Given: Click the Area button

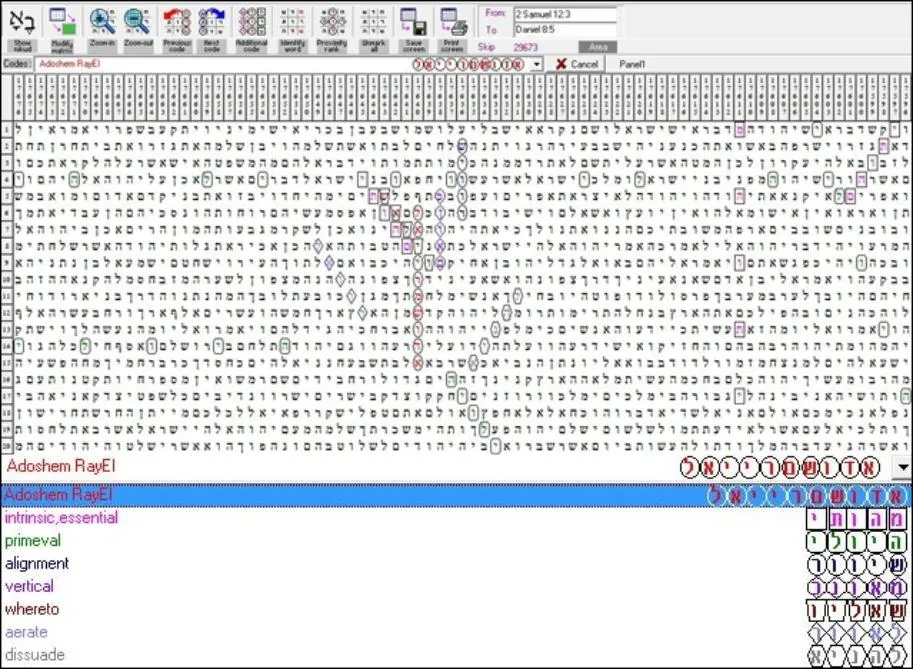Looking at the screenshot, I should pos(597,47).
